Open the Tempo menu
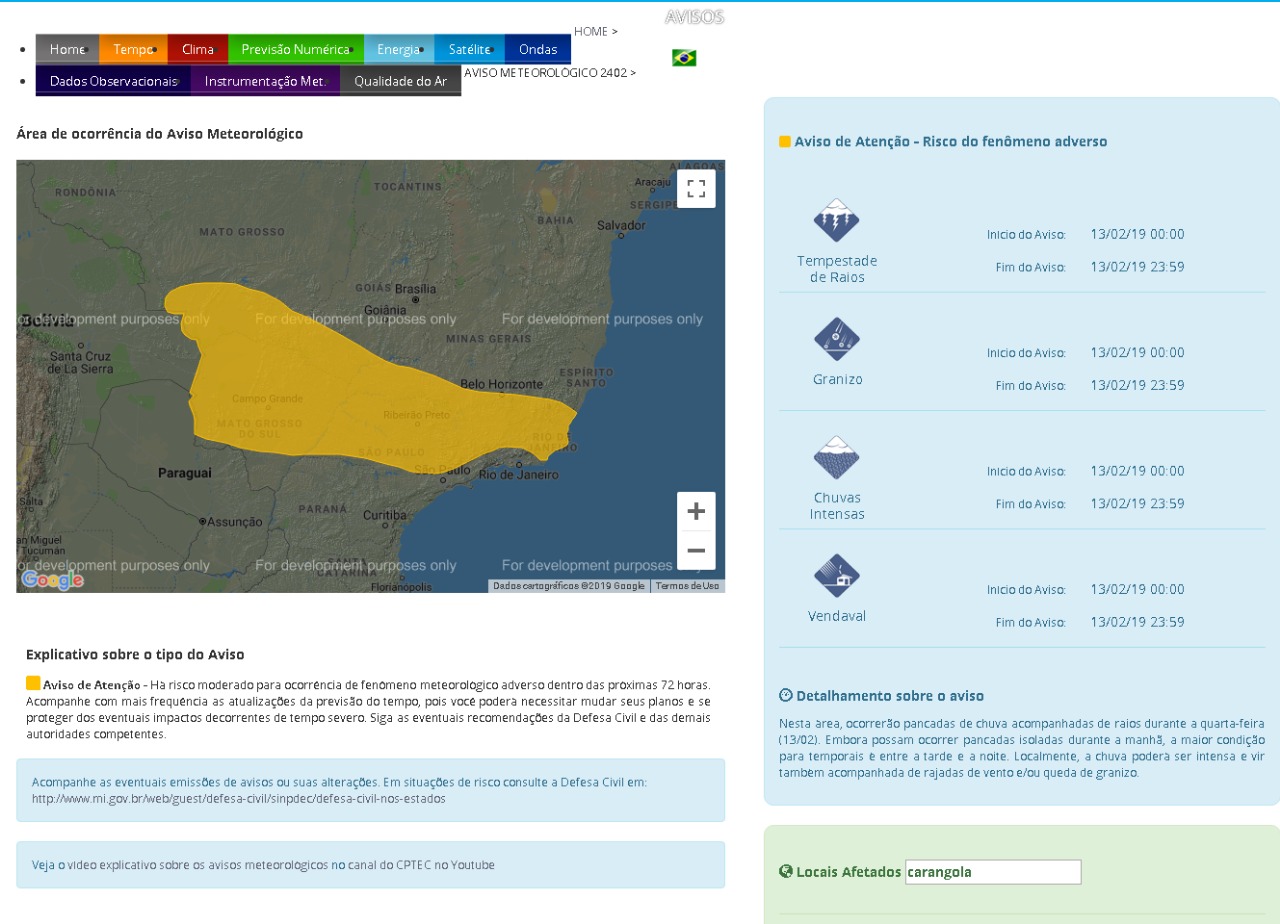The height and width of the screenshot is (924, 1280). (133, 49)
